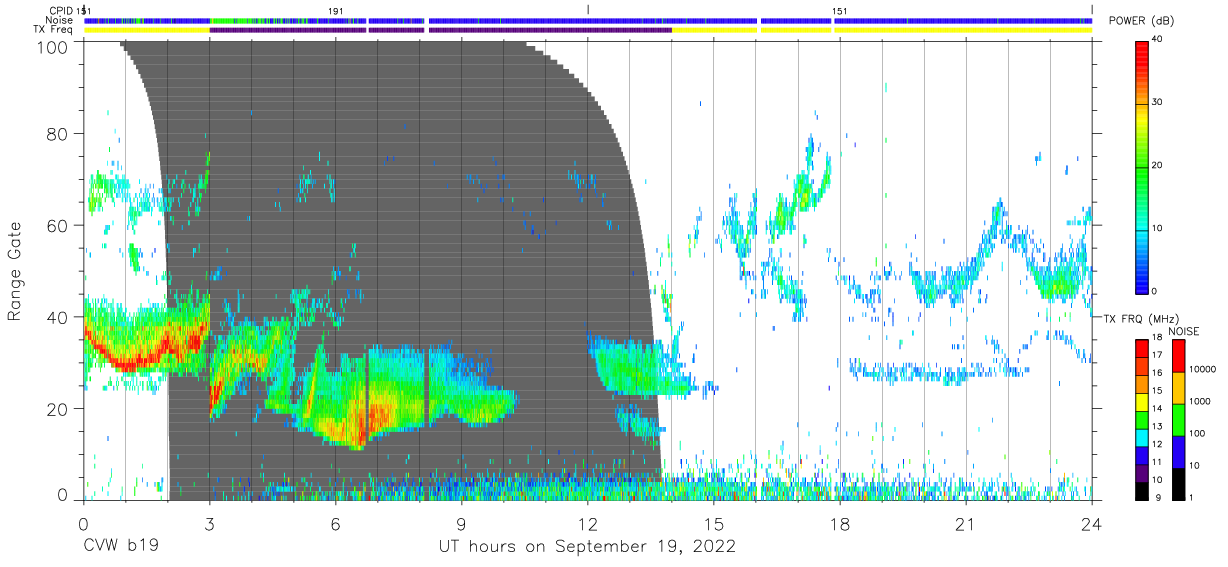Click the 11 tick on TX FRQ legend
Screen dimensions: 1228x567
coord(1157,462)
